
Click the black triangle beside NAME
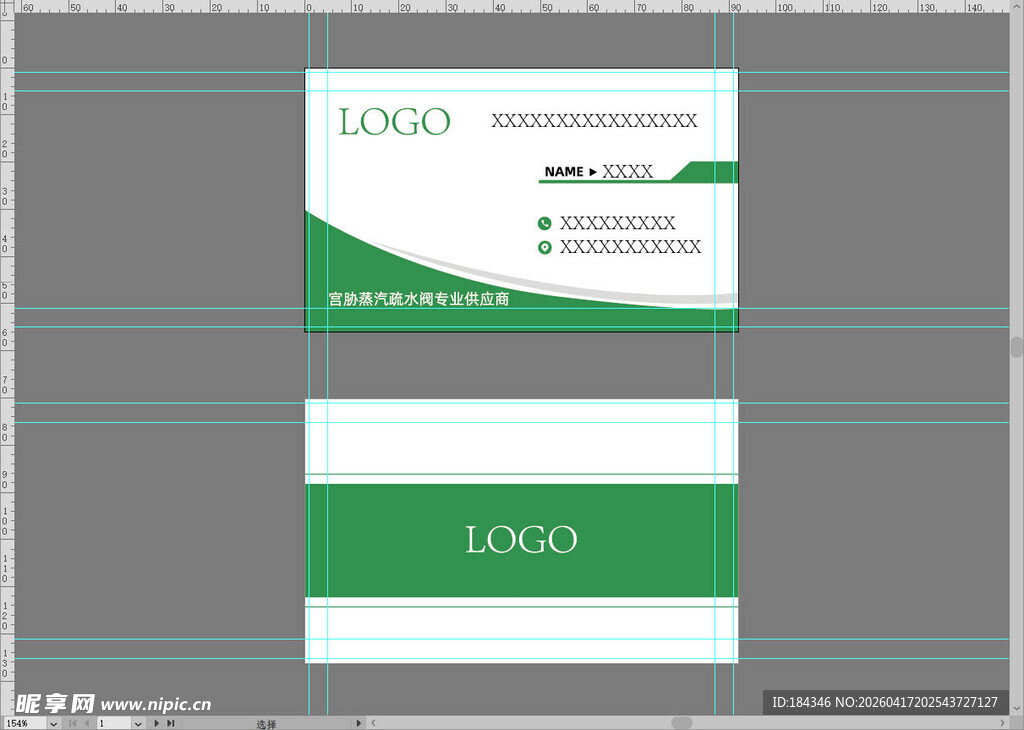pos(593,172)
